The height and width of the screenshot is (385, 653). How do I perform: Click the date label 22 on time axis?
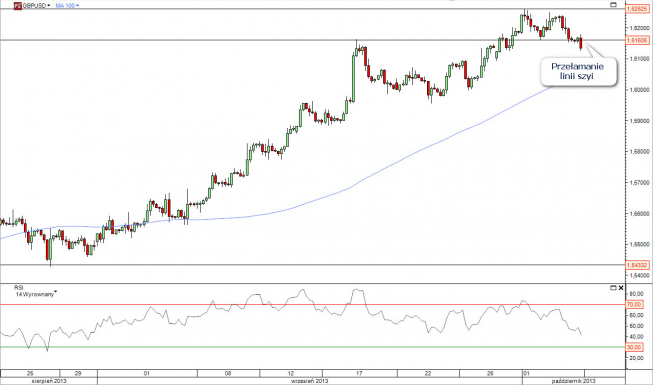click(428, 373)
